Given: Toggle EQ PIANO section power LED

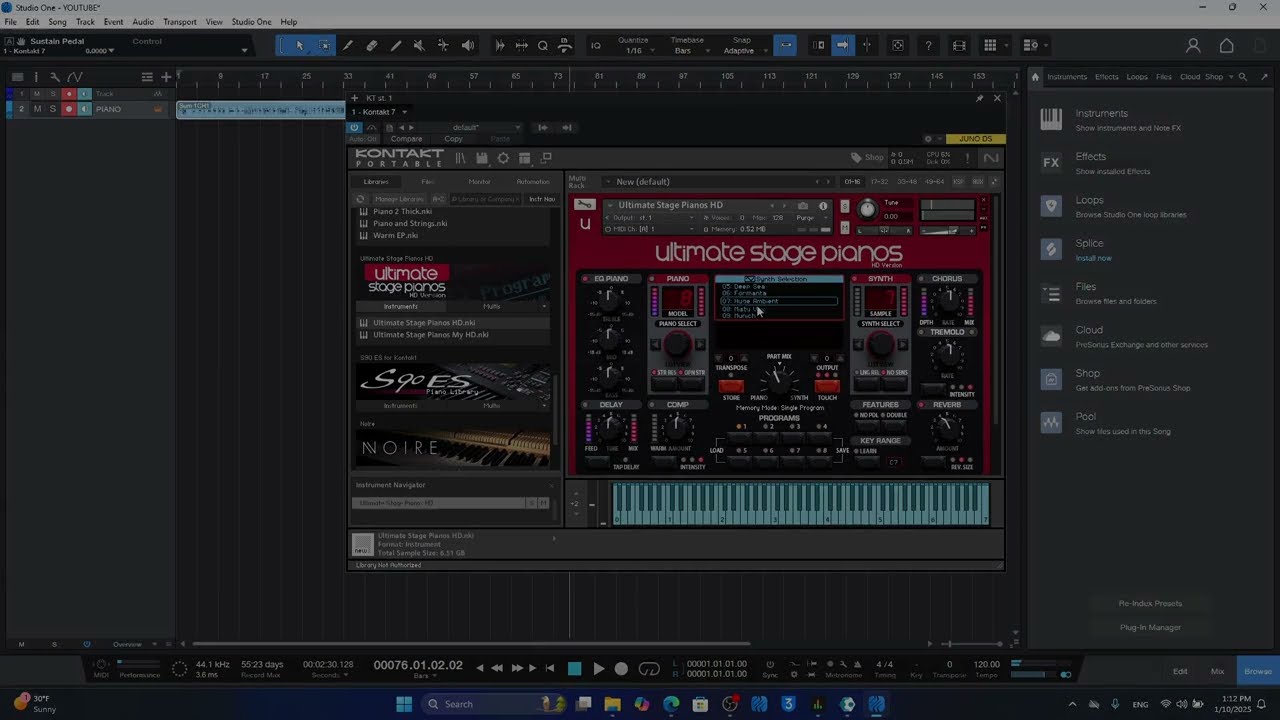Looking at the screenshot, I should [586, 279].
